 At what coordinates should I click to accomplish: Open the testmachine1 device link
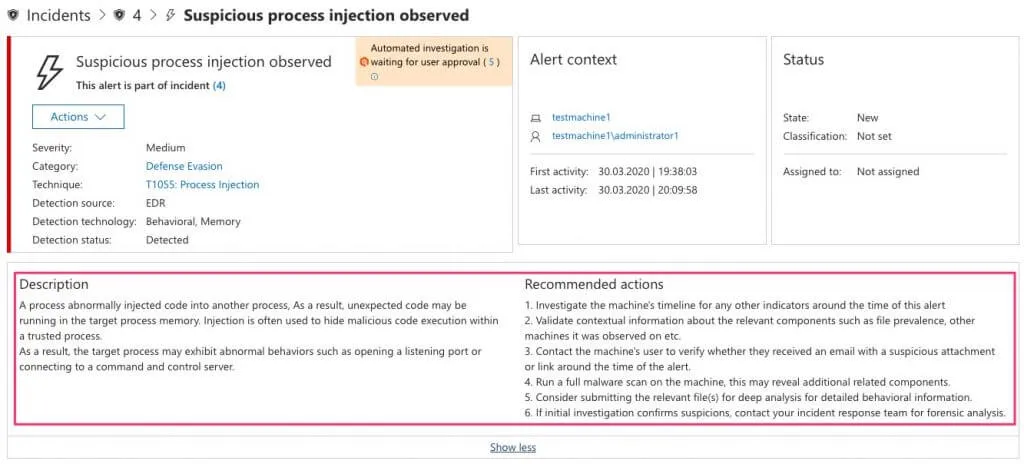pyautogui.click(x=581, y=118)
